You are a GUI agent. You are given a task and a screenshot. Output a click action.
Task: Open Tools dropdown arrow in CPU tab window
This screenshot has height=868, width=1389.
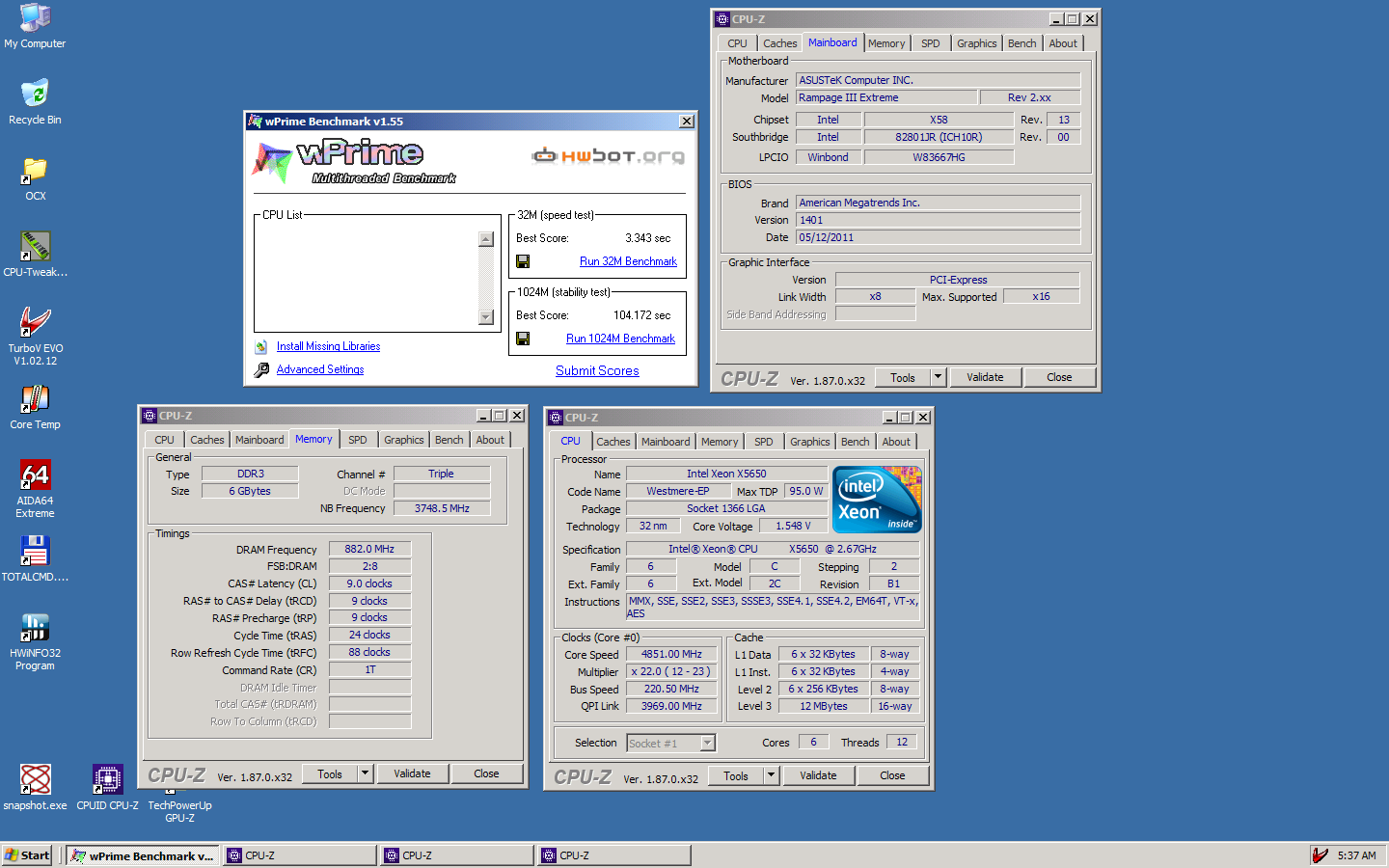tap(771, 775)
